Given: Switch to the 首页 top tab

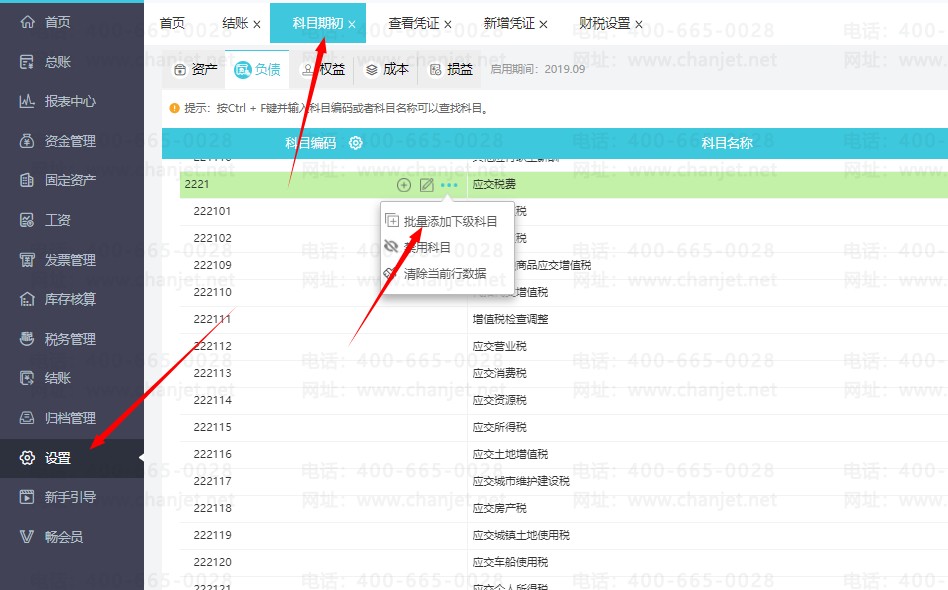Looking at the screenshot, I should coord(172,24).
